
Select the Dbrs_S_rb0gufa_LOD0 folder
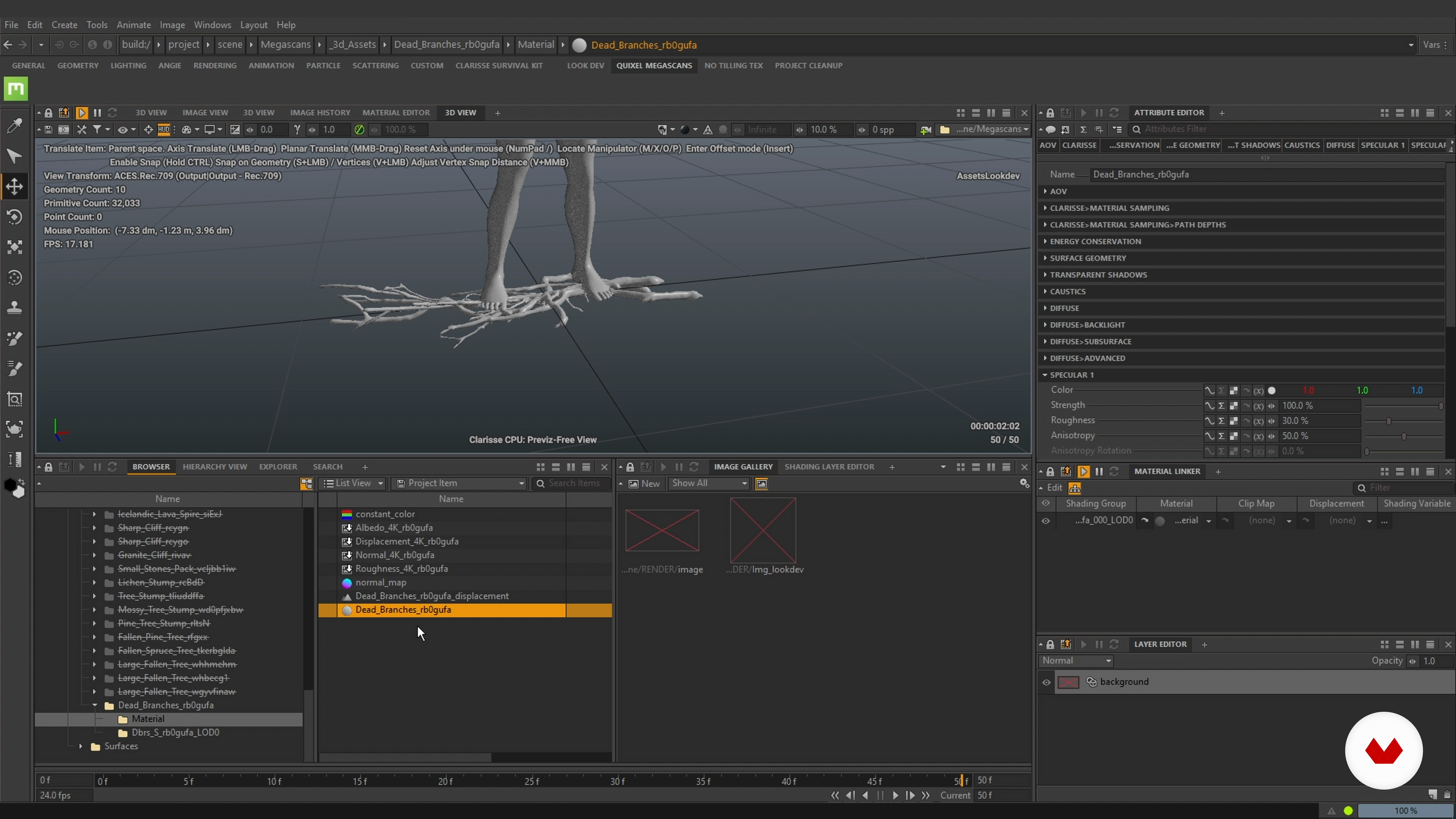175,733
